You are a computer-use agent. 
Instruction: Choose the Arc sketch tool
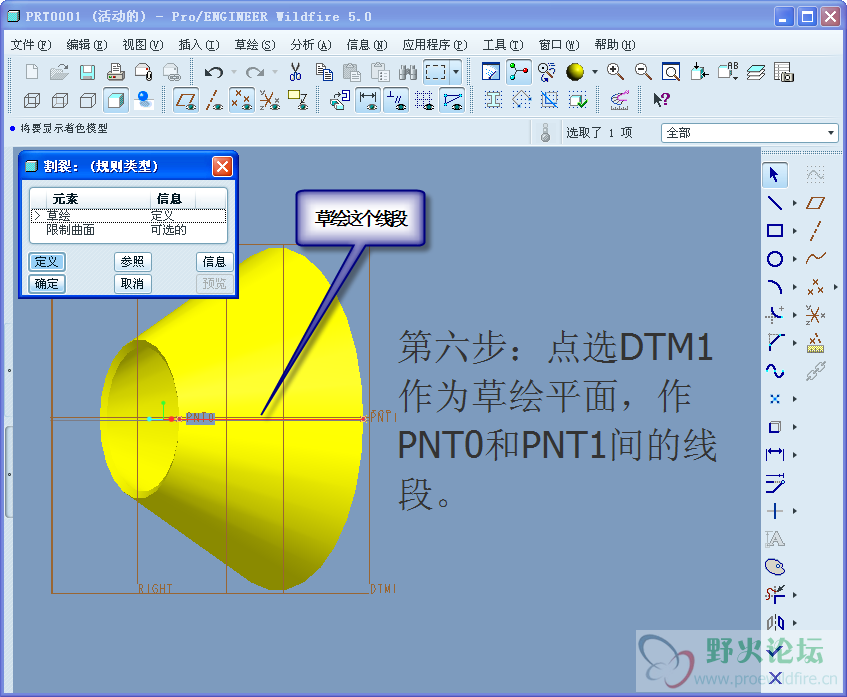[775, 287]
